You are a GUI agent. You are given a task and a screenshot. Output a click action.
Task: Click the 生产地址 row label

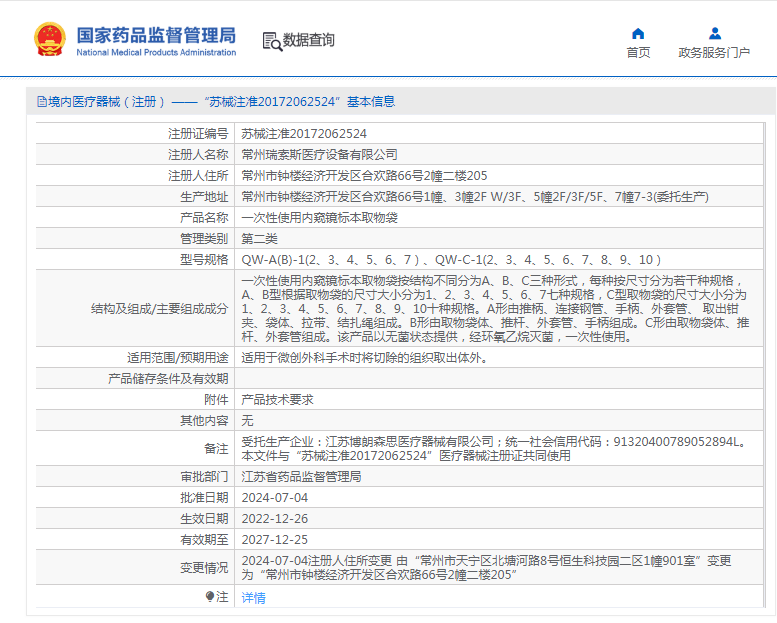coord(204,197)
